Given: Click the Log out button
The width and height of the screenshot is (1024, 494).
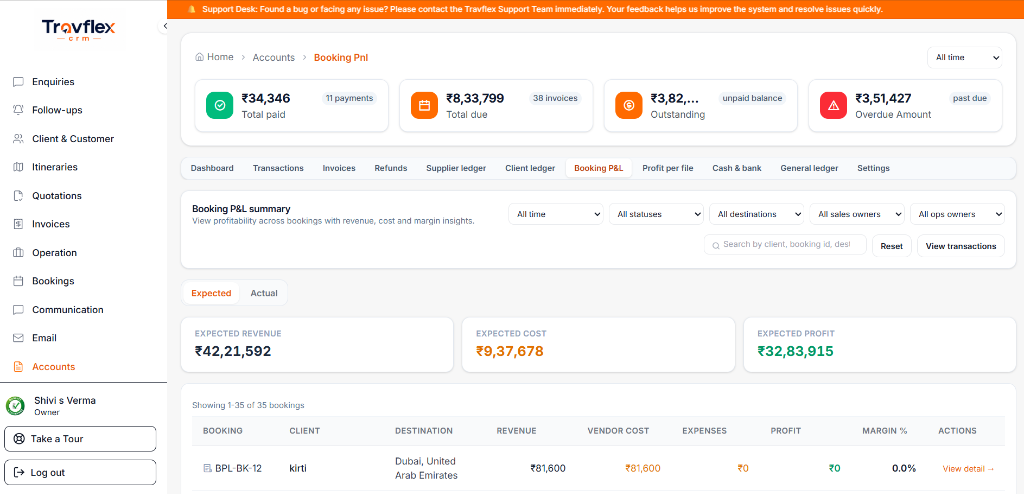Looking at the screenshot, I should click(x=80, y=472).
